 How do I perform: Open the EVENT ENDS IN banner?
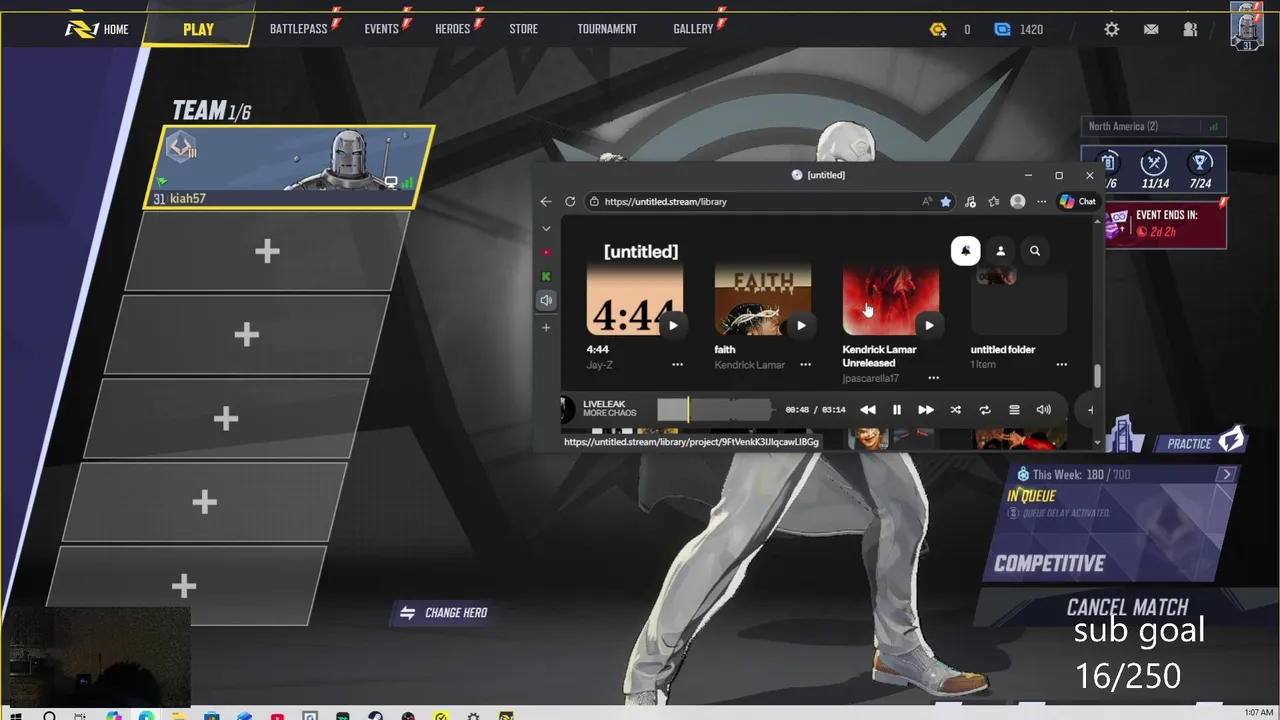click(1165, 223)
